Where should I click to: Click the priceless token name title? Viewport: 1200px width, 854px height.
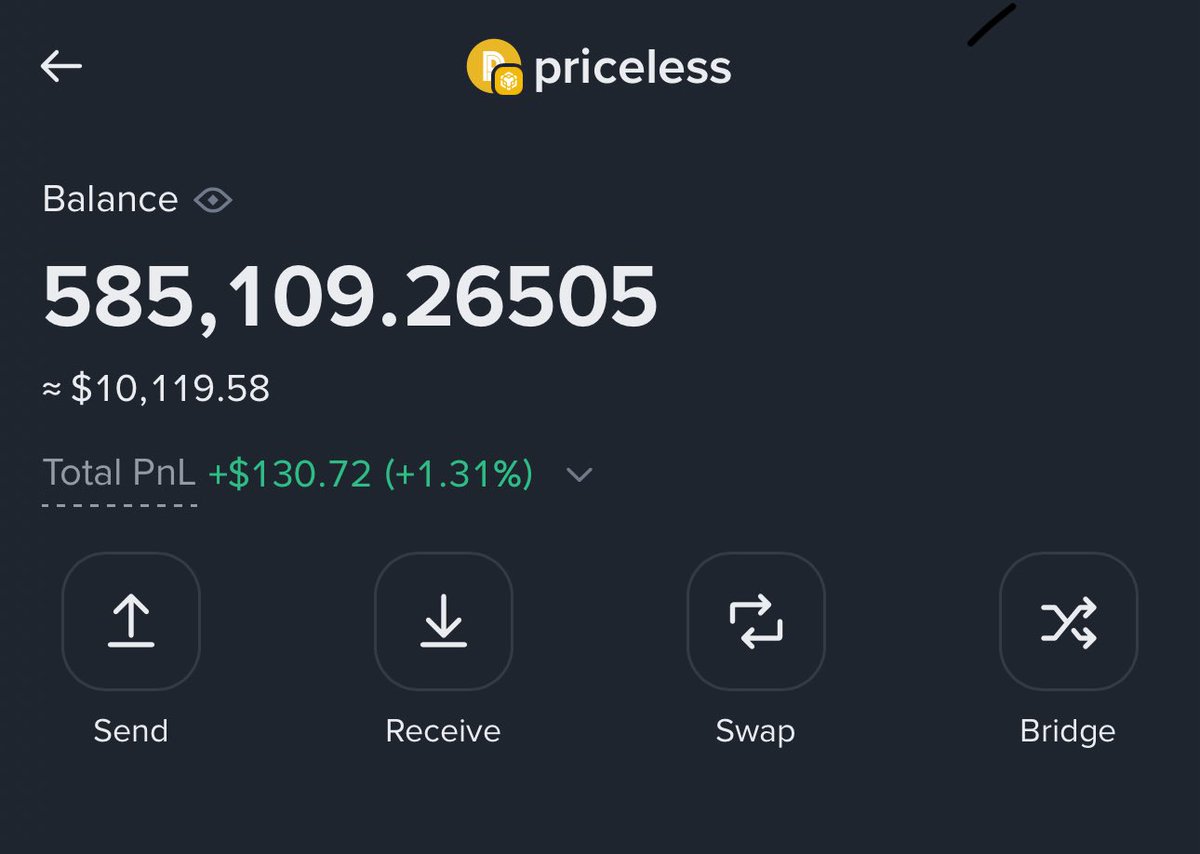[633, 68]
